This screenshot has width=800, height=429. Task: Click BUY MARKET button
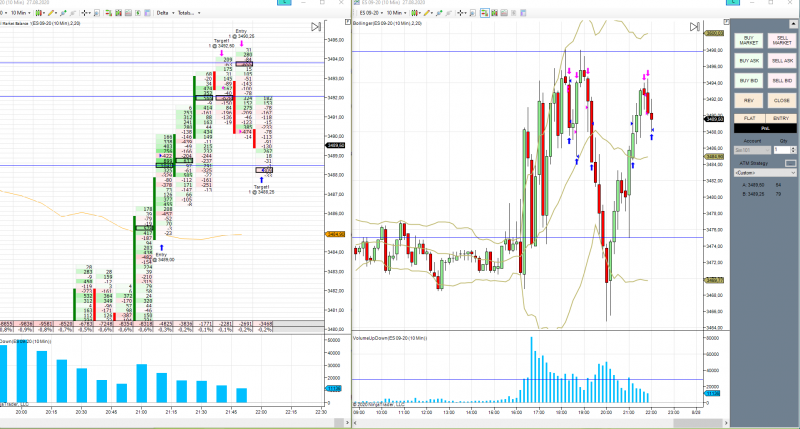pos(748,41)
